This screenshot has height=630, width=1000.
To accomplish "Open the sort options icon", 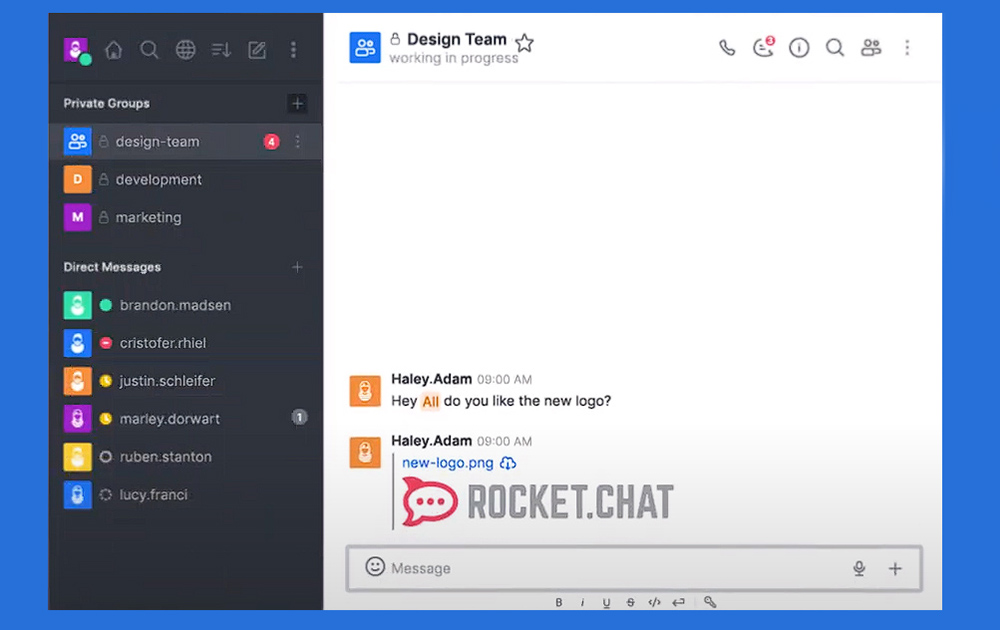I will tap(221, 50).
